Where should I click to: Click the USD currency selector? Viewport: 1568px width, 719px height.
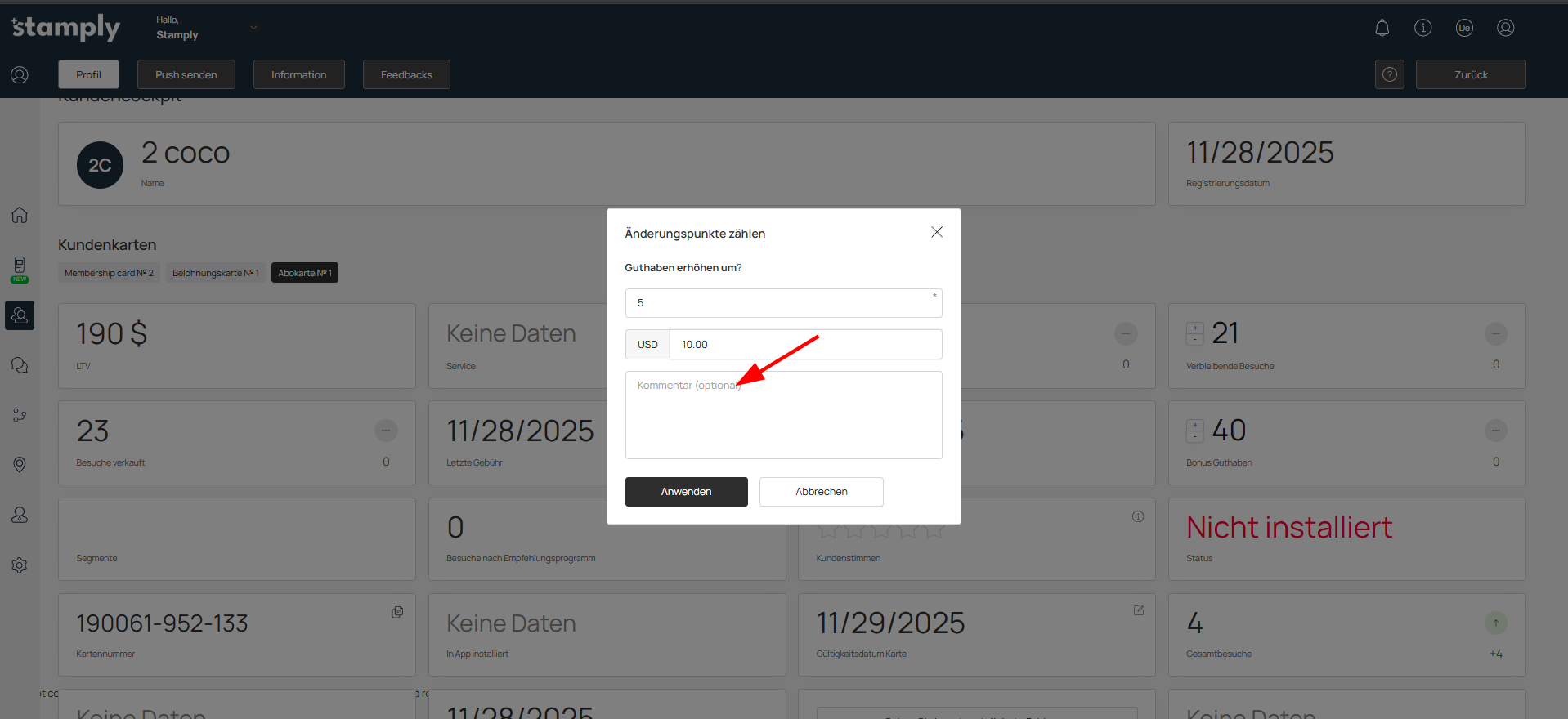click(x=647, y=345)
